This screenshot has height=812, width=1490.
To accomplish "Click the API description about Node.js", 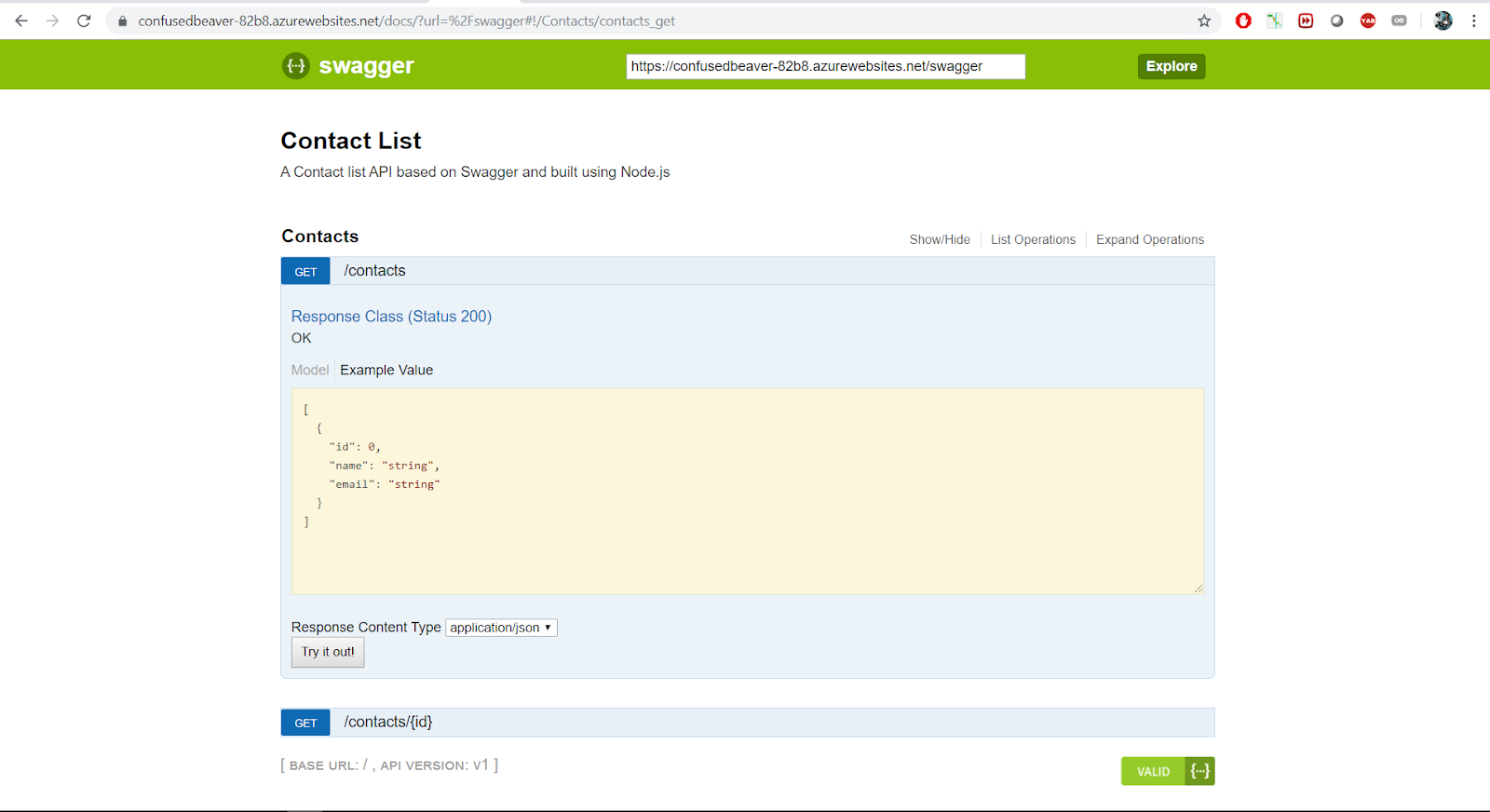I will pyautogui.click(x=475, y=172).
